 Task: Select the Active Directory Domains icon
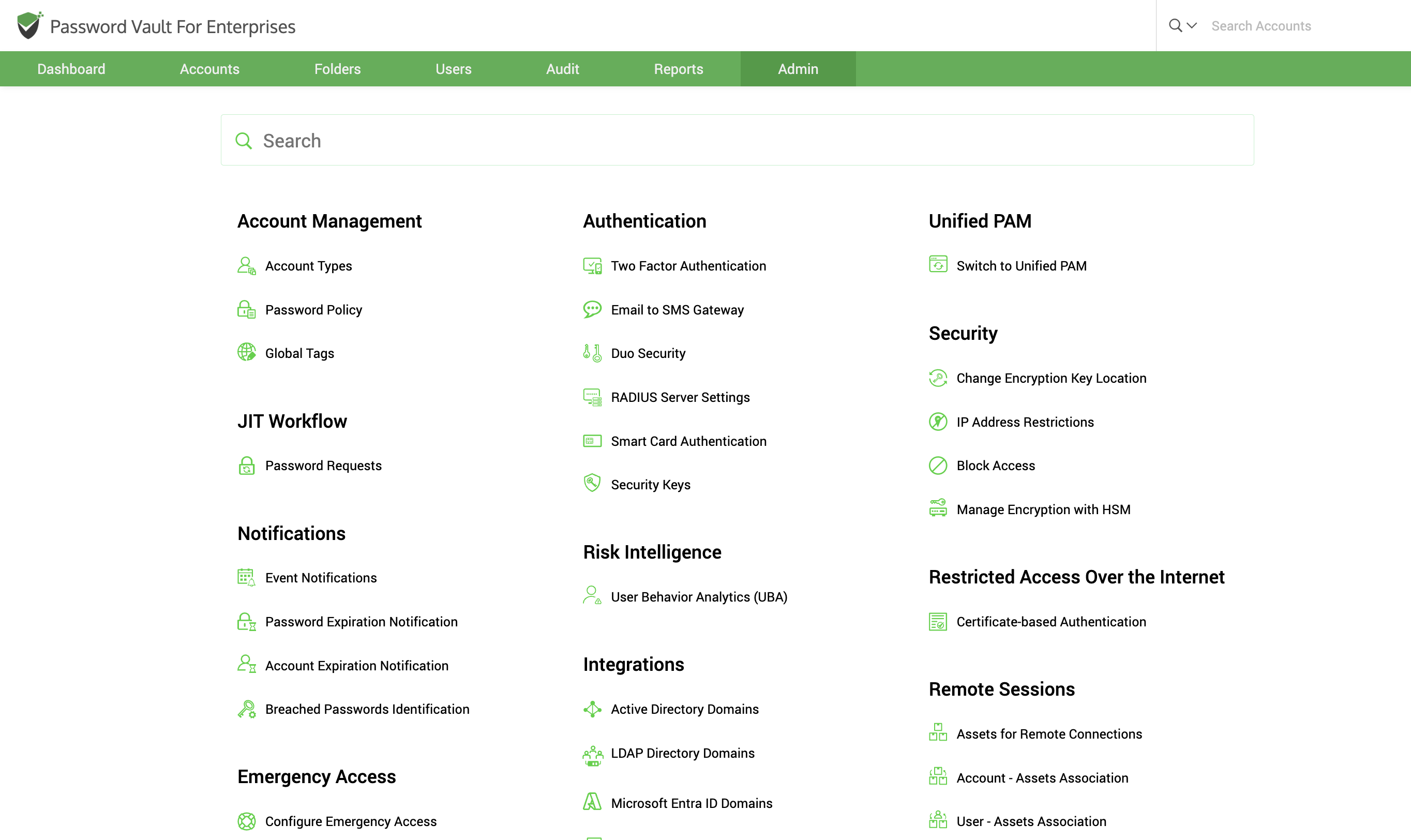(x=592, y=709)
